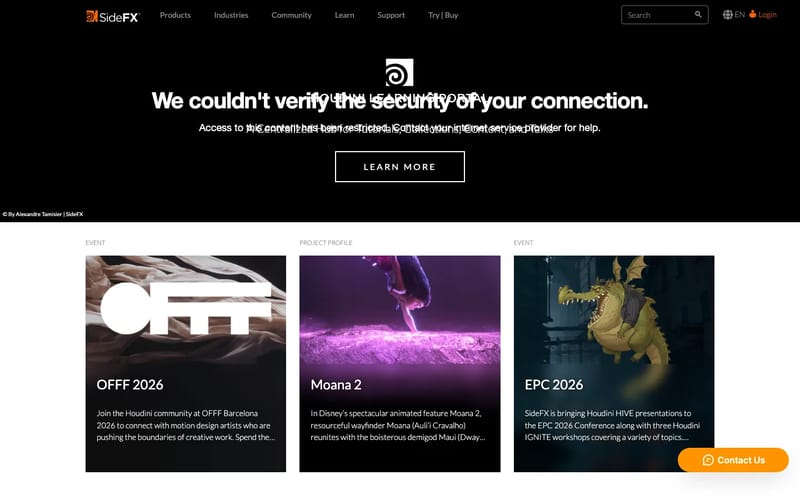The height and width of the screenshot is (500, 800).
Task: Click the chat bubble icon in Contact Us
Action: (x=708, y=460)
